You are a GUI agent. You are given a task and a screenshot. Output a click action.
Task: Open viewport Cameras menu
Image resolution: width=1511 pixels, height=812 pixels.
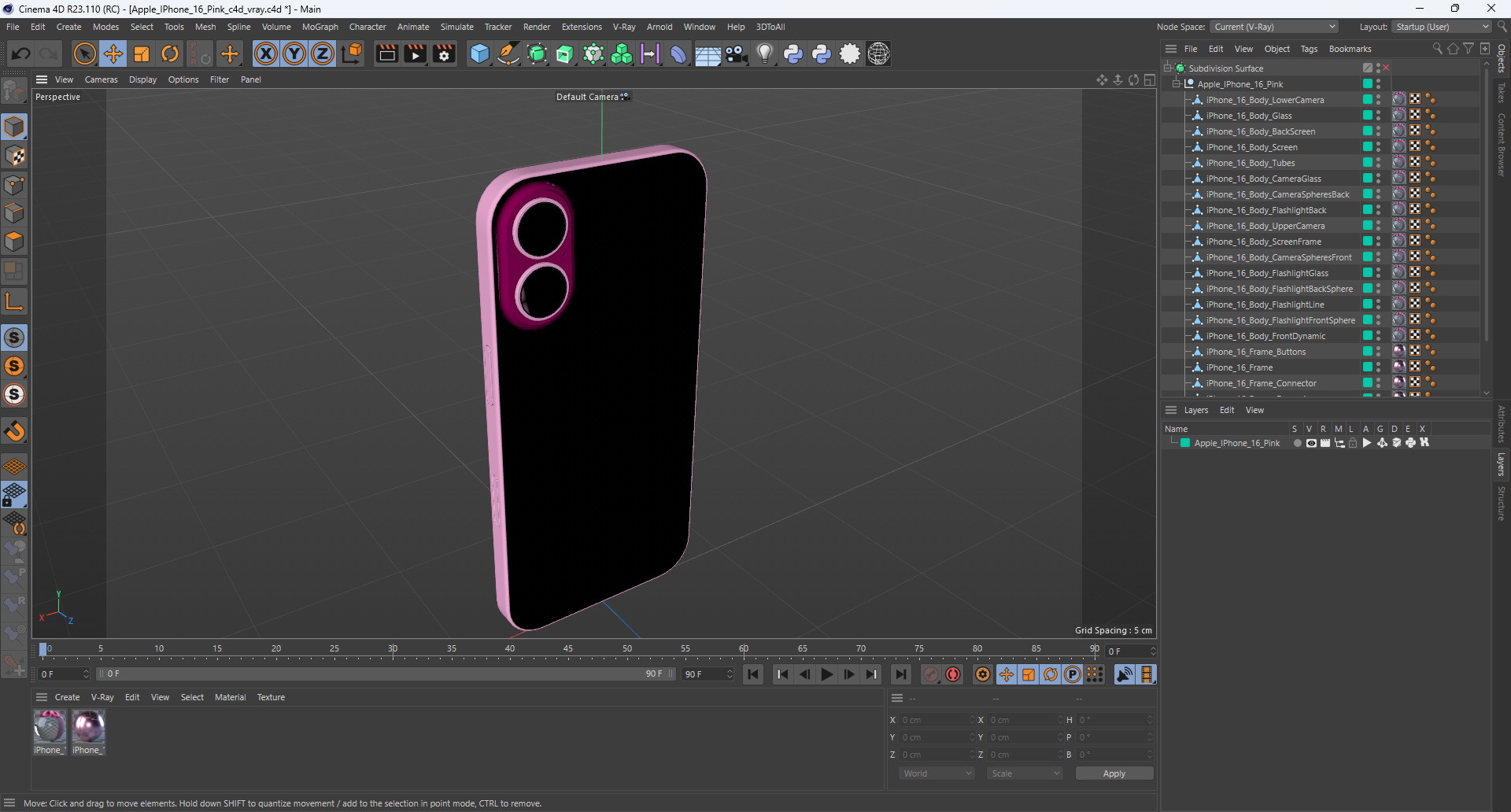point(102,79)
